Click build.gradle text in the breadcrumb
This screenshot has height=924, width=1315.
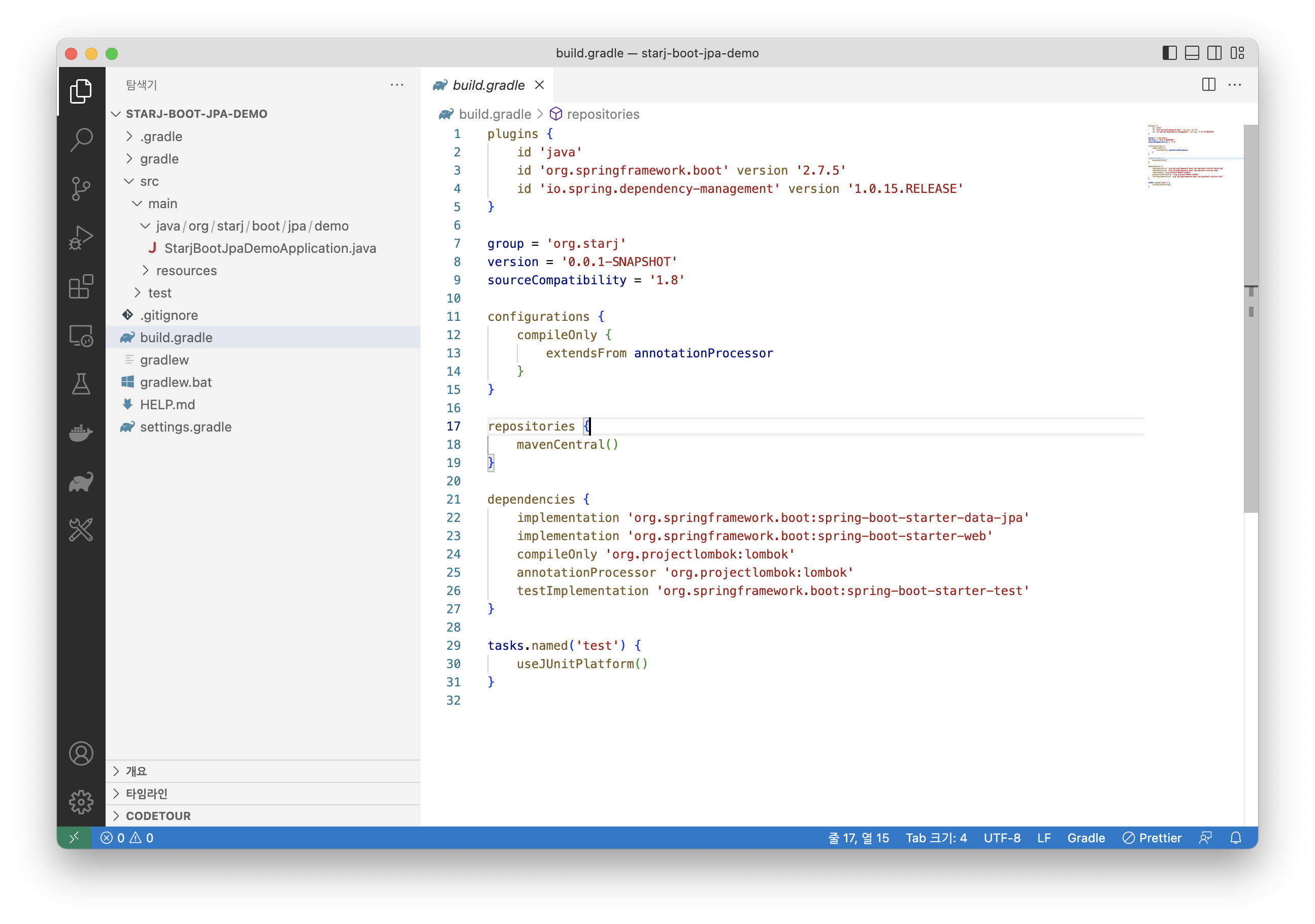click(495, 114)
